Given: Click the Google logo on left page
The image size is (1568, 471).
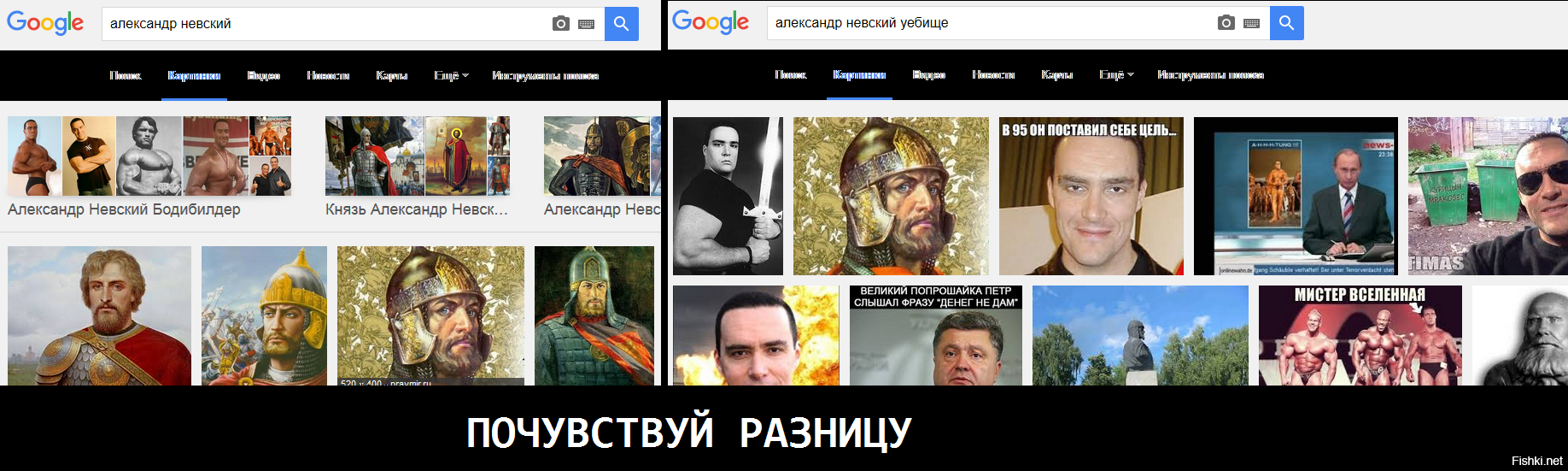Looking at the screenshot, I should [45, 23].
